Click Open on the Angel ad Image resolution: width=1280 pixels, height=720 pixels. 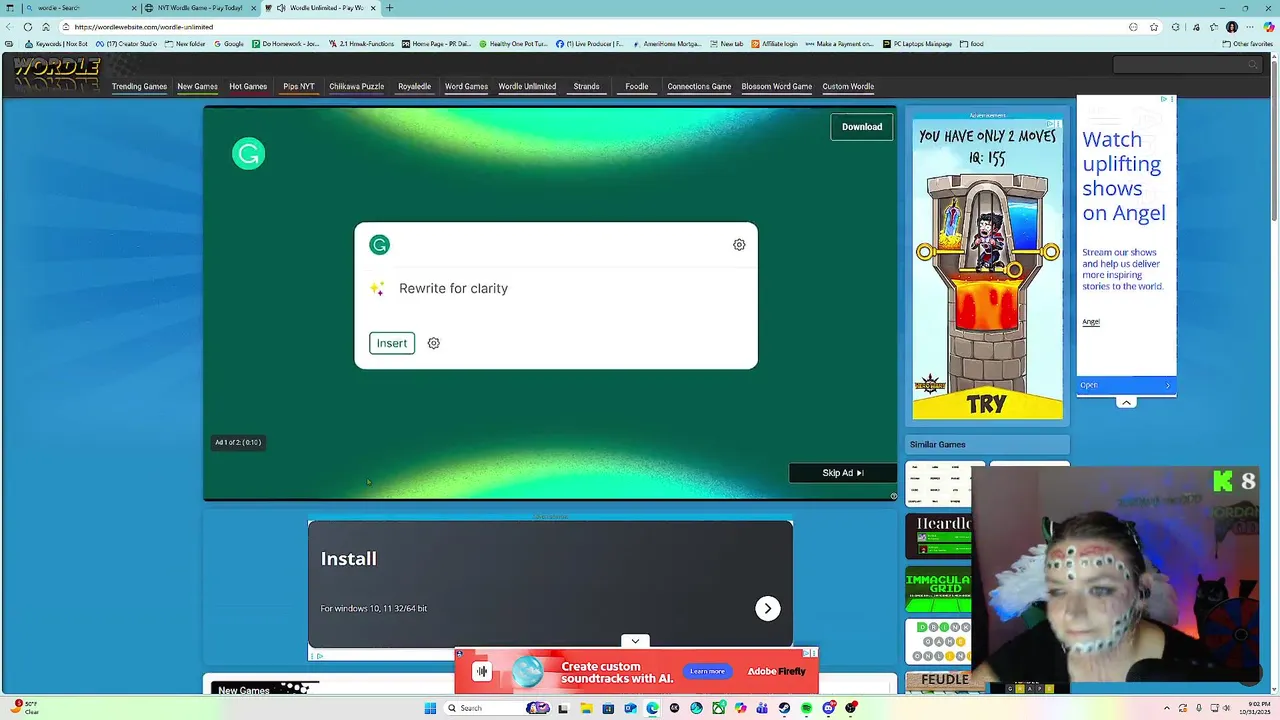pos(1126,385)
